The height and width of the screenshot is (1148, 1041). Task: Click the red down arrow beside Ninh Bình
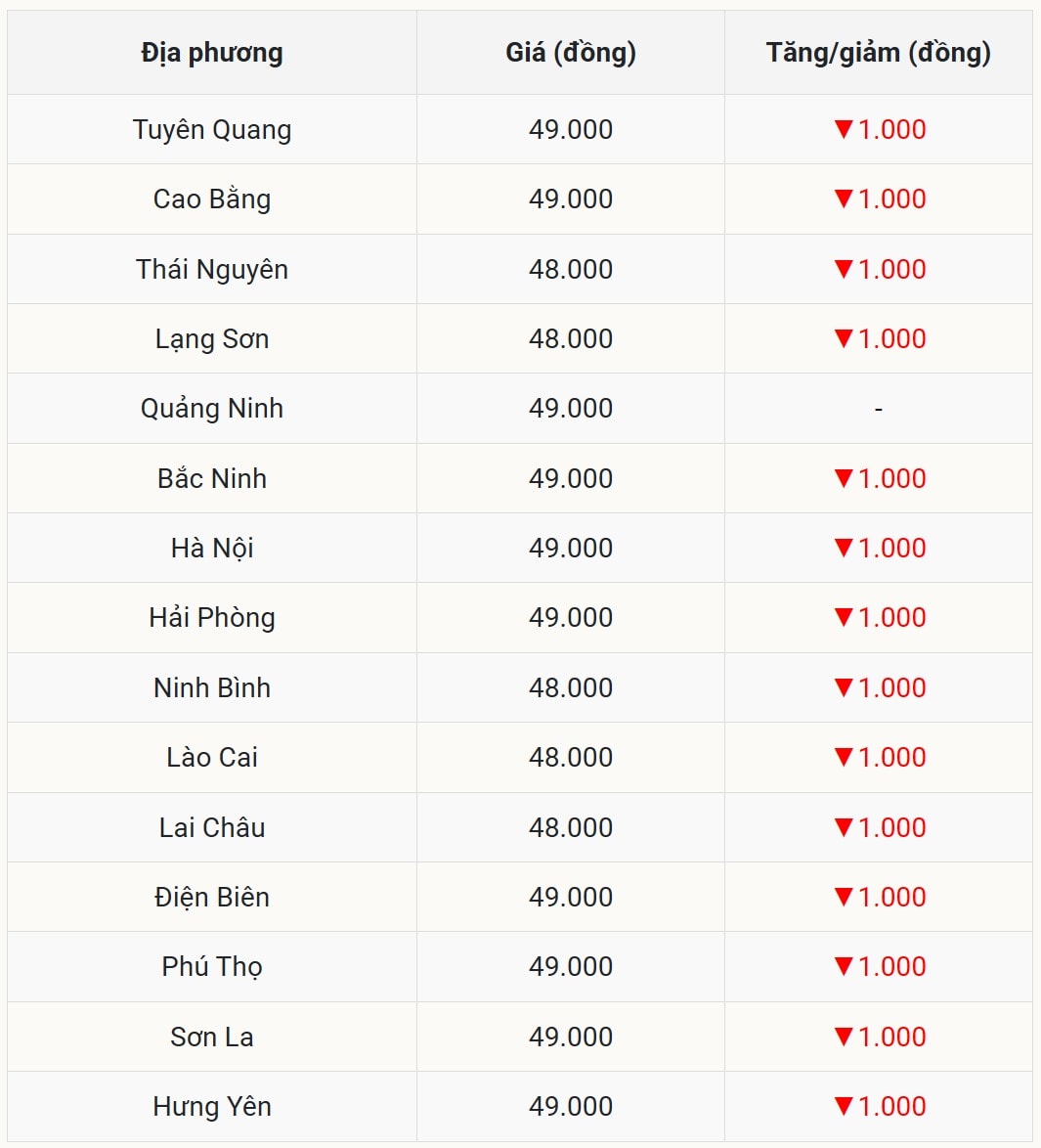844,687
